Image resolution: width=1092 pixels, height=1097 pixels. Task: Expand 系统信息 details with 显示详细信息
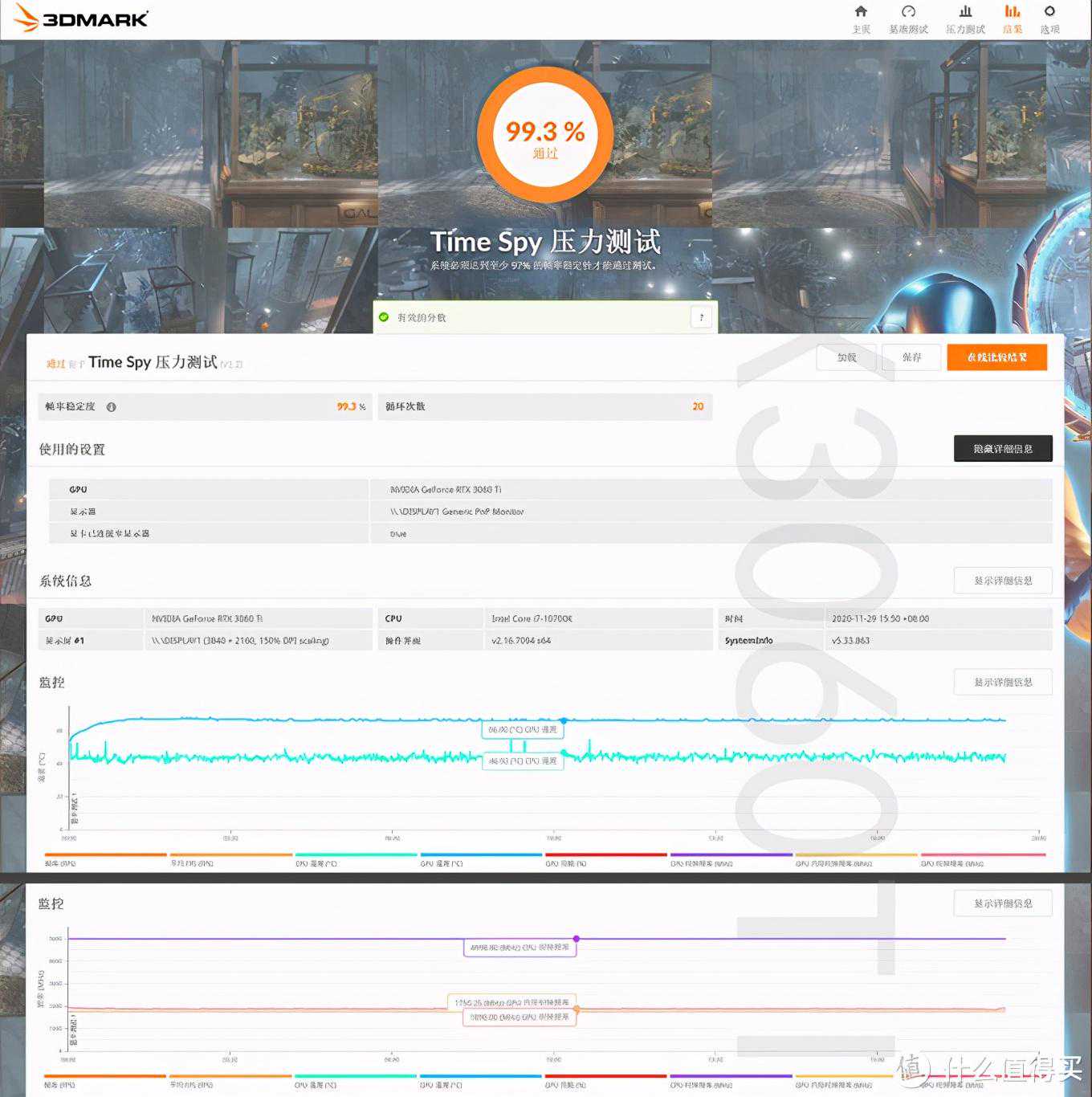tap(1002, 581)
